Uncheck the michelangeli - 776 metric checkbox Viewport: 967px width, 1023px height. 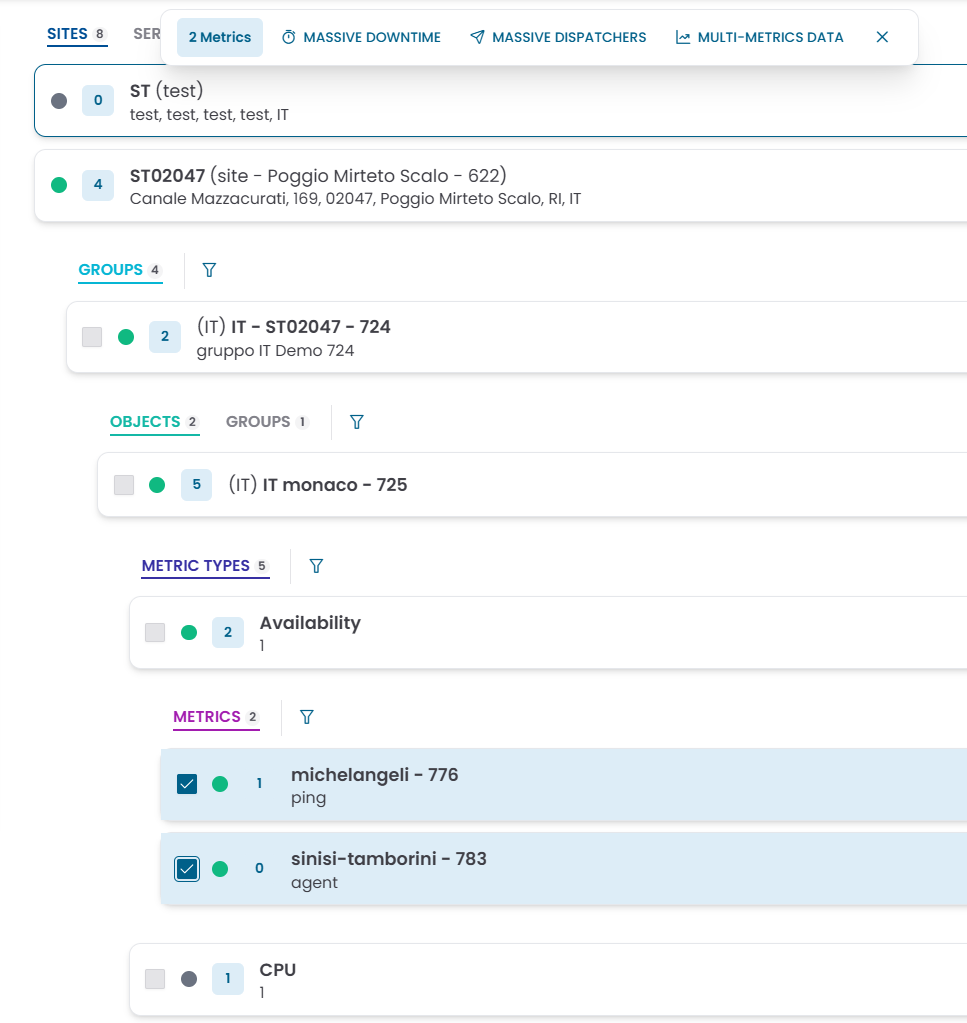187,784
